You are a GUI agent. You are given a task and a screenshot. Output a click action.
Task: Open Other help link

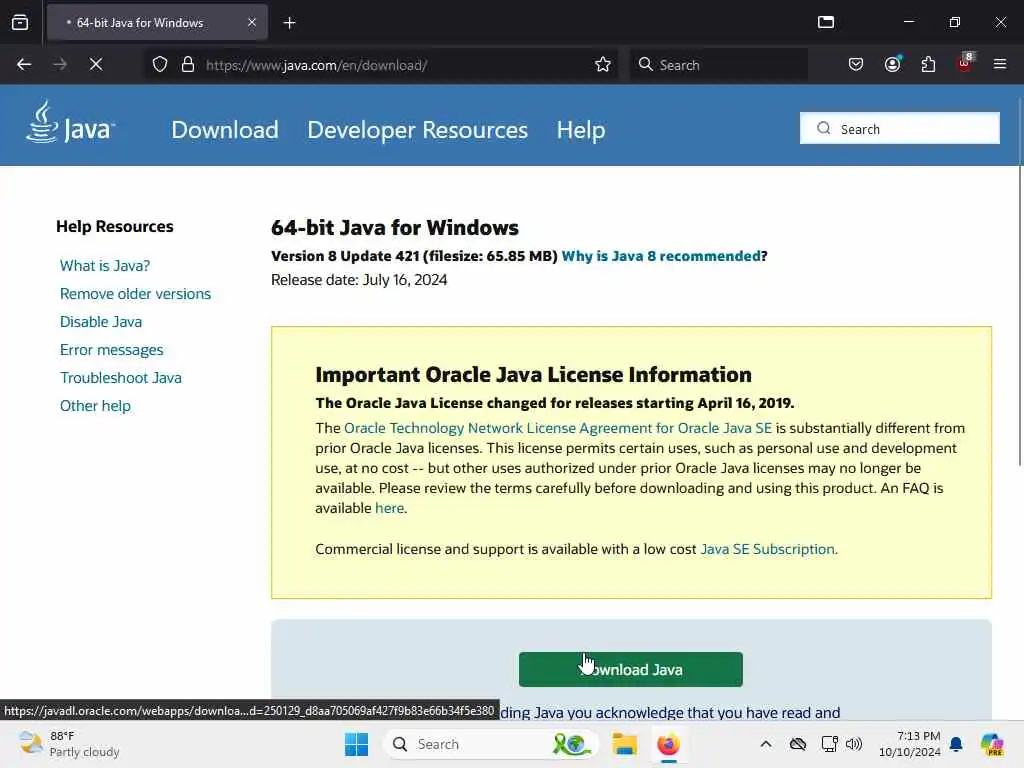(95, 406)
